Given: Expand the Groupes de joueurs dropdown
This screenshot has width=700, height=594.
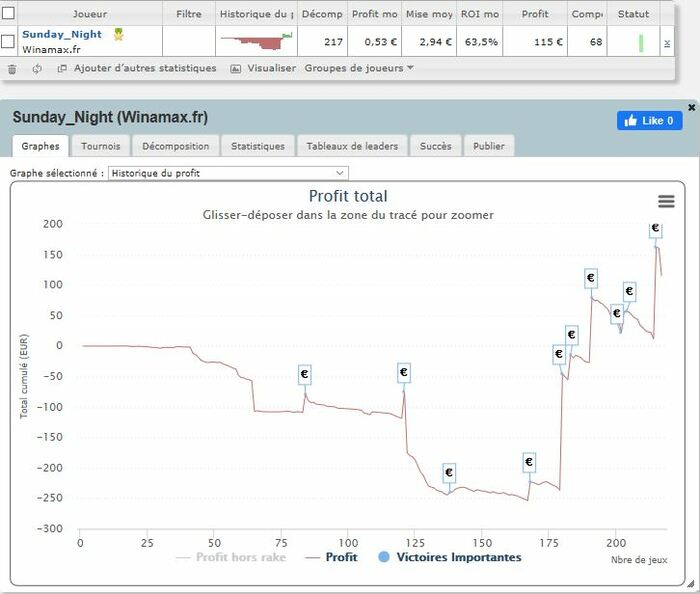Looking at the screenshot, I should [359, 69].
